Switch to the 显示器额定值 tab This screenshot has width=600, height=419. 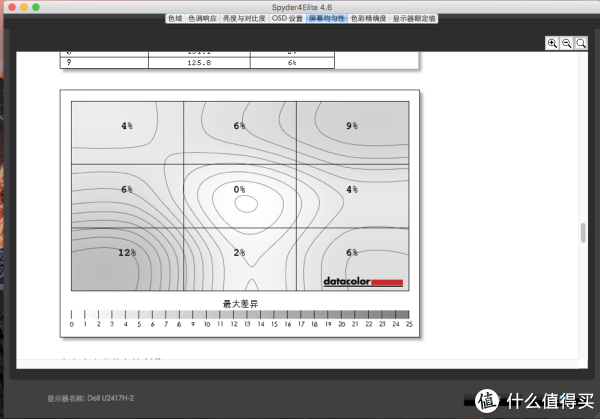(x=414, y=18)
